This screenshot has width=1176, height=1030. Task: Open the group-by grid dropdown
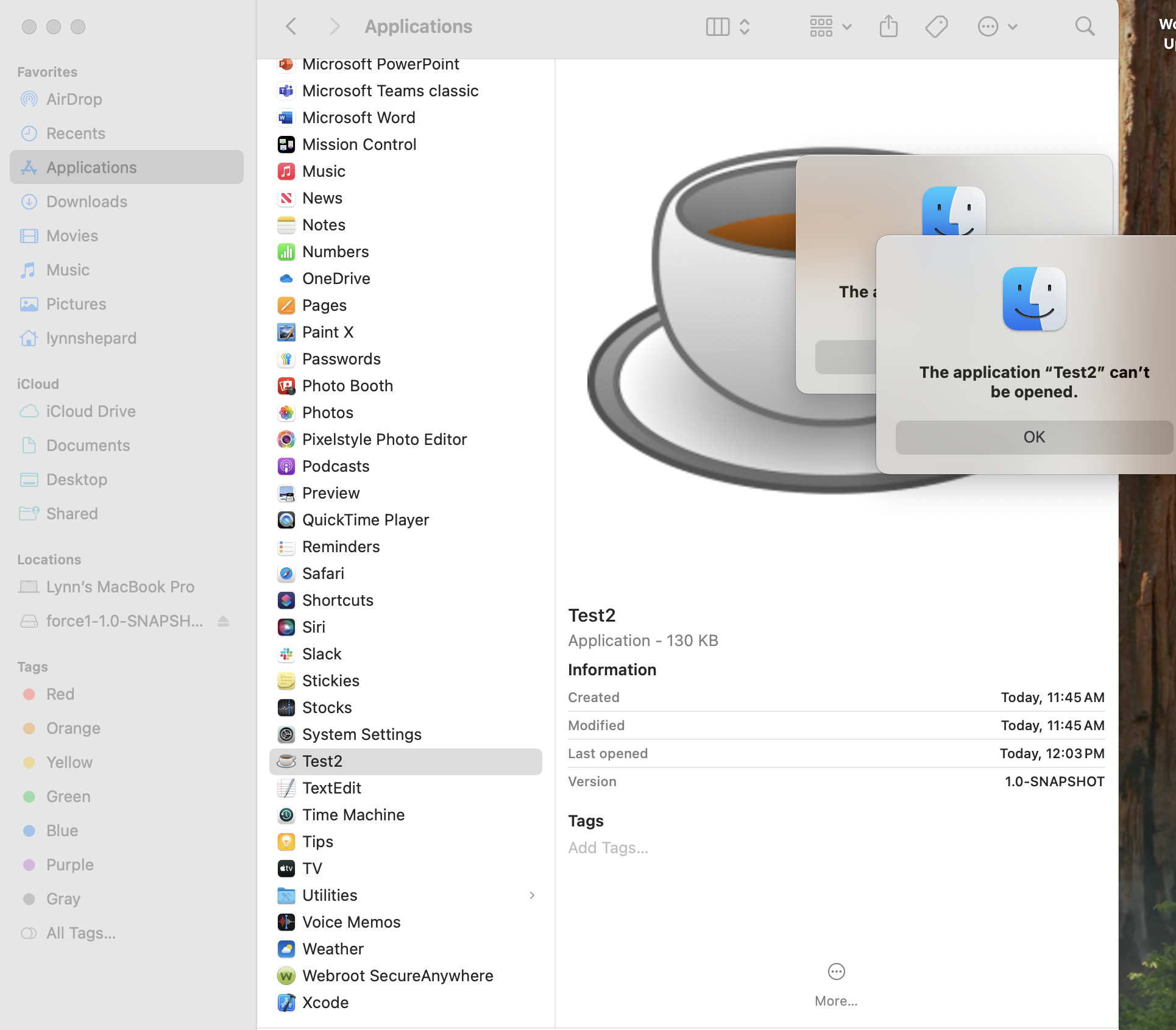pyautogui.click(x=831, y=26)
